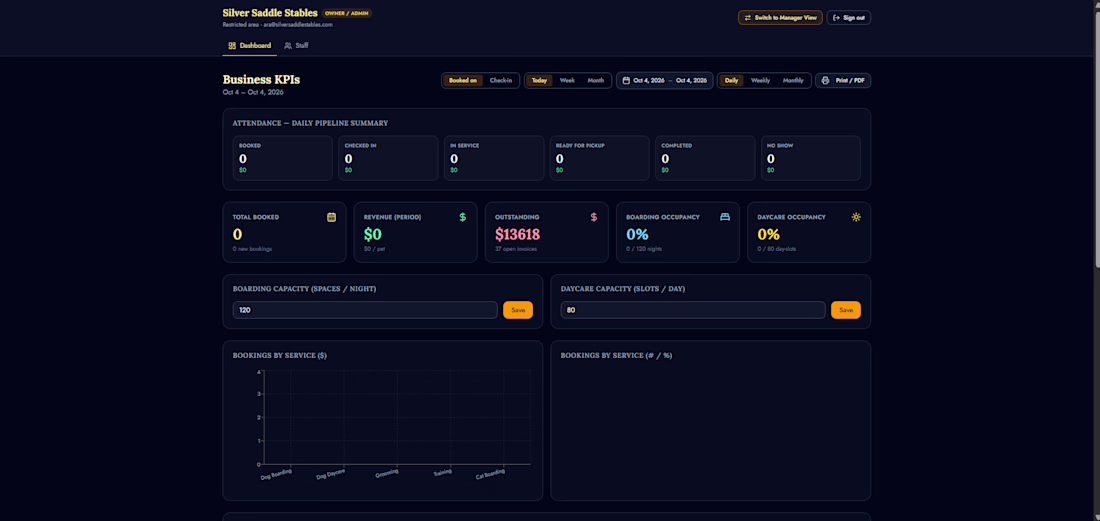Select the Check-in filter
Screen dimensions: 1100x521
(501, 81)
